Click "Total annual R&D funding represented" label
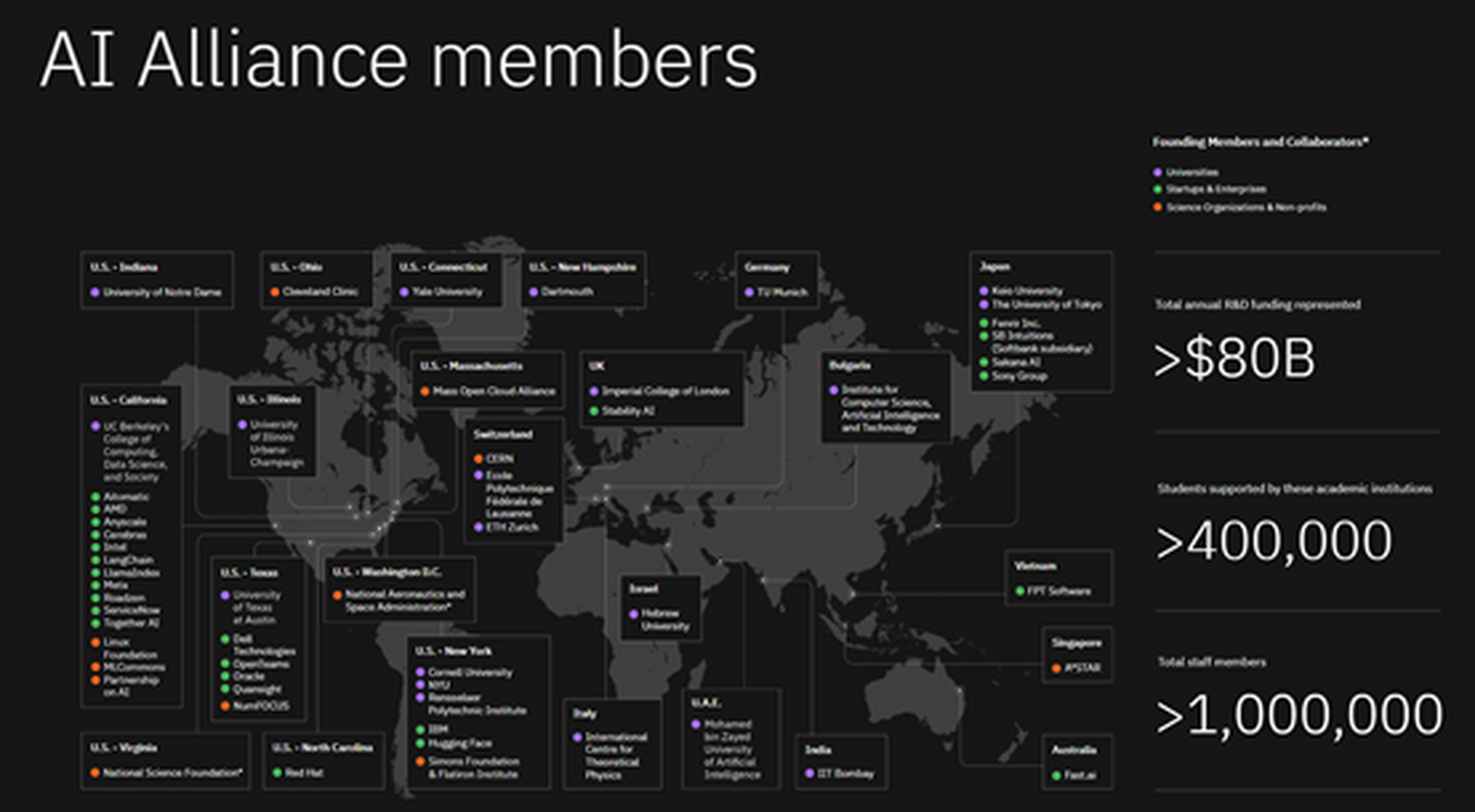Viewport: 1475px width, 812px height. [x=1258, y=305]
